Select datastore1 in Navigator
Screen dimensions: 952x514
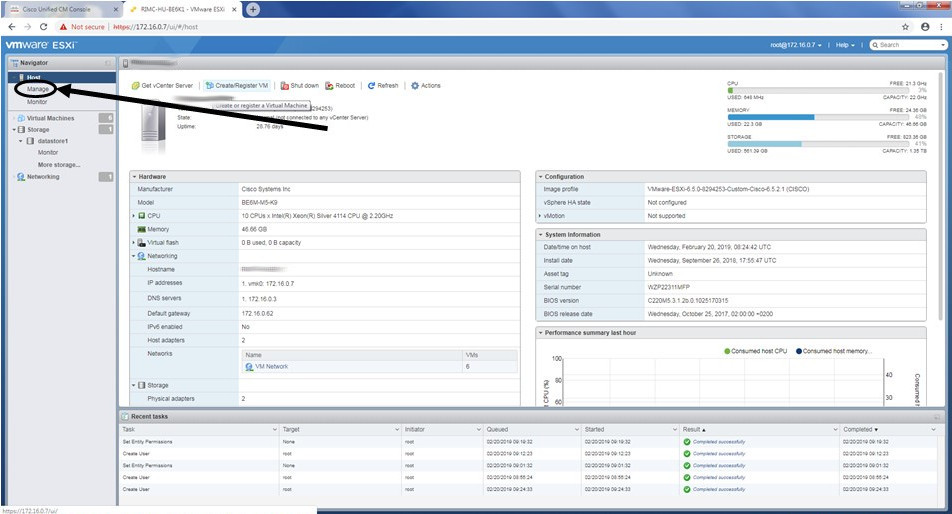53,141
